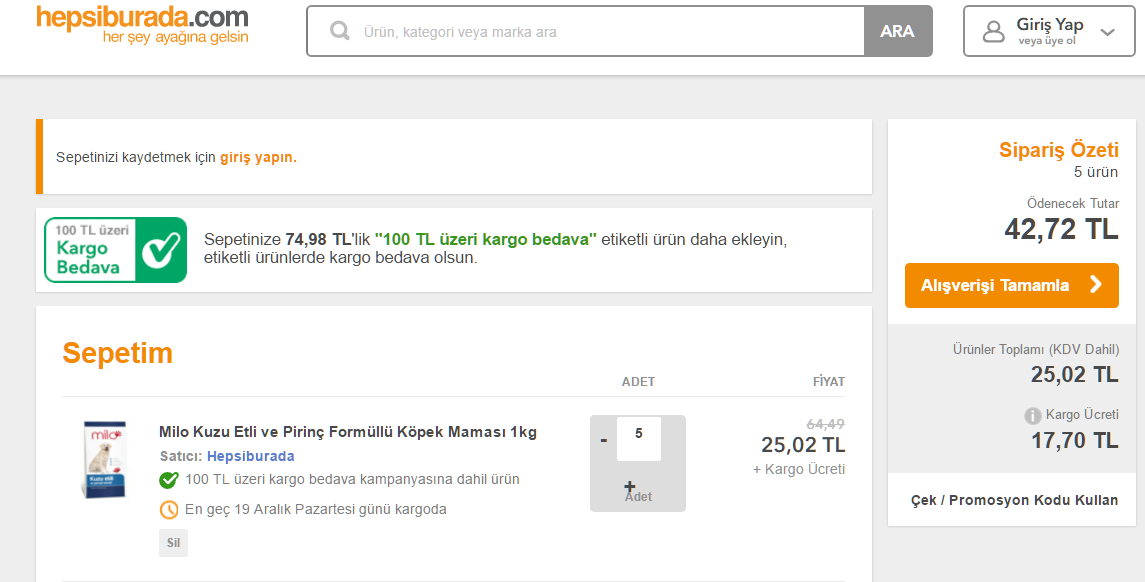Click the FİYAT column header
1145x582 pixels.
pyautogui.click(x=829, y=381)
